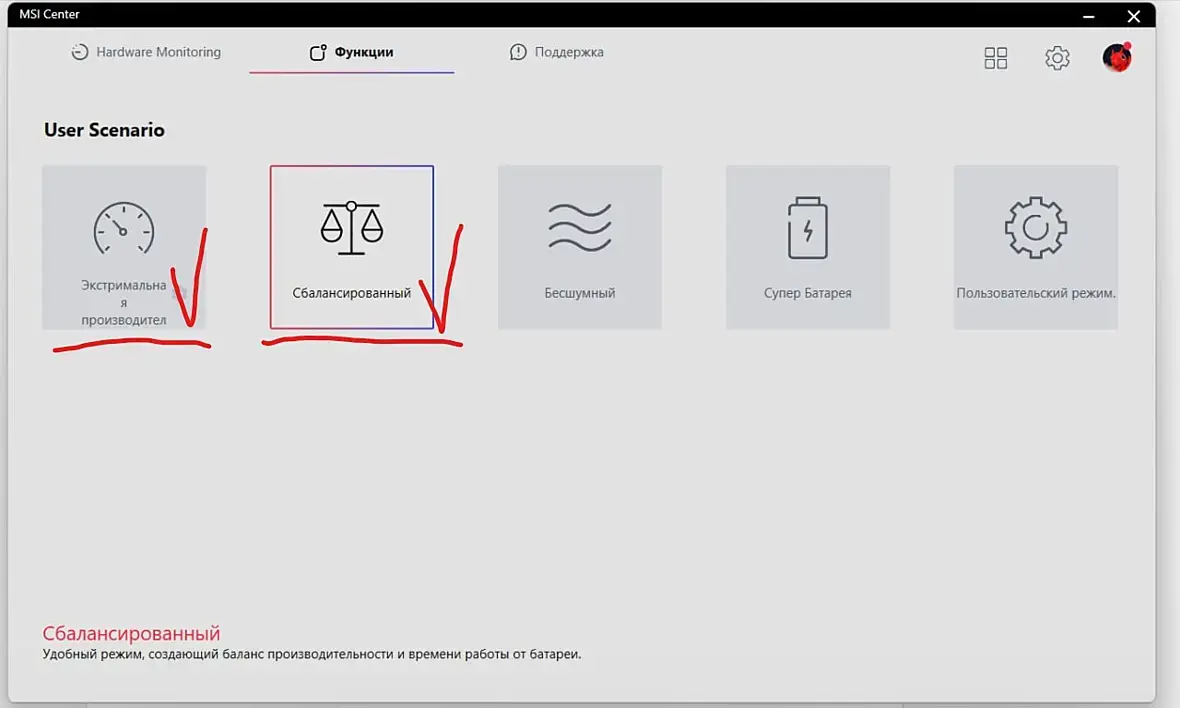Close the MSI Center window

point(1133,16)
